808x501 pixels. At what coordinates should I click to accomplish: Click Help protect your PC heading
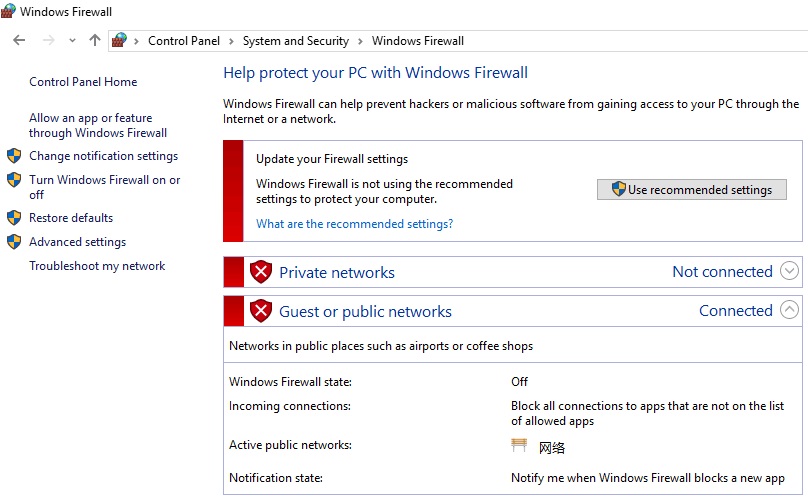(376, 73)
